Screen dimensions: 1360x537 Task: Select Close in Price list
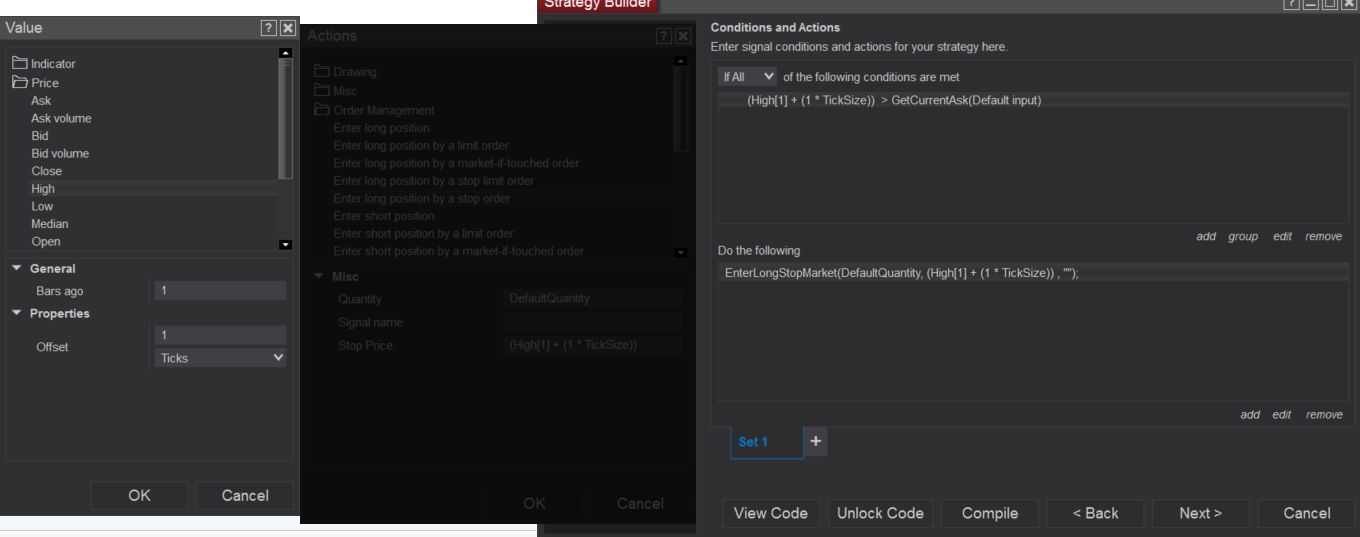click(46, 171)
